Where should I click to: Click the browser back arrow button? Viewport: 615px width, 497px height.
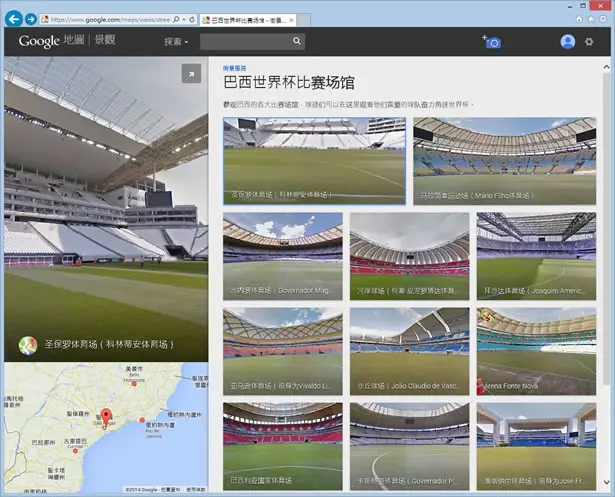pyautogui.click(x=14, y=19)
